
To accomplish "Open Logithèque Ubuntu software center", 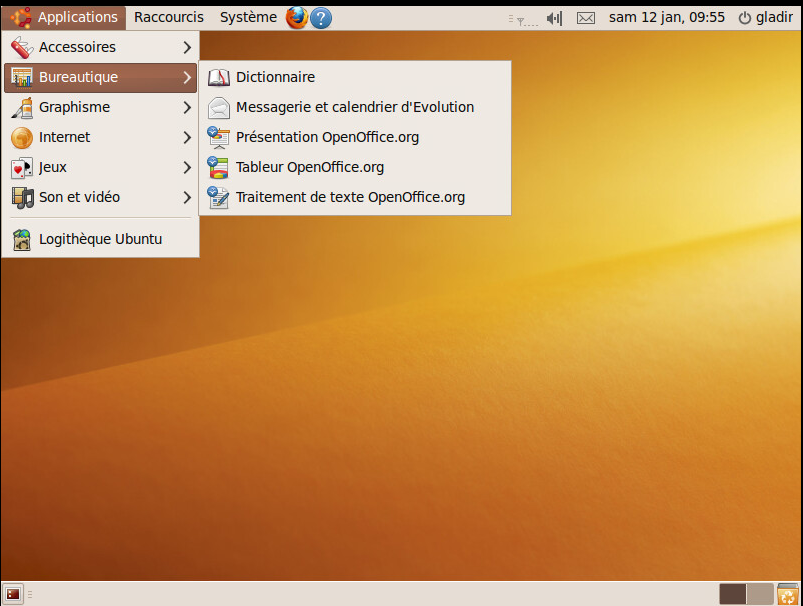I will tap(100, 239).
